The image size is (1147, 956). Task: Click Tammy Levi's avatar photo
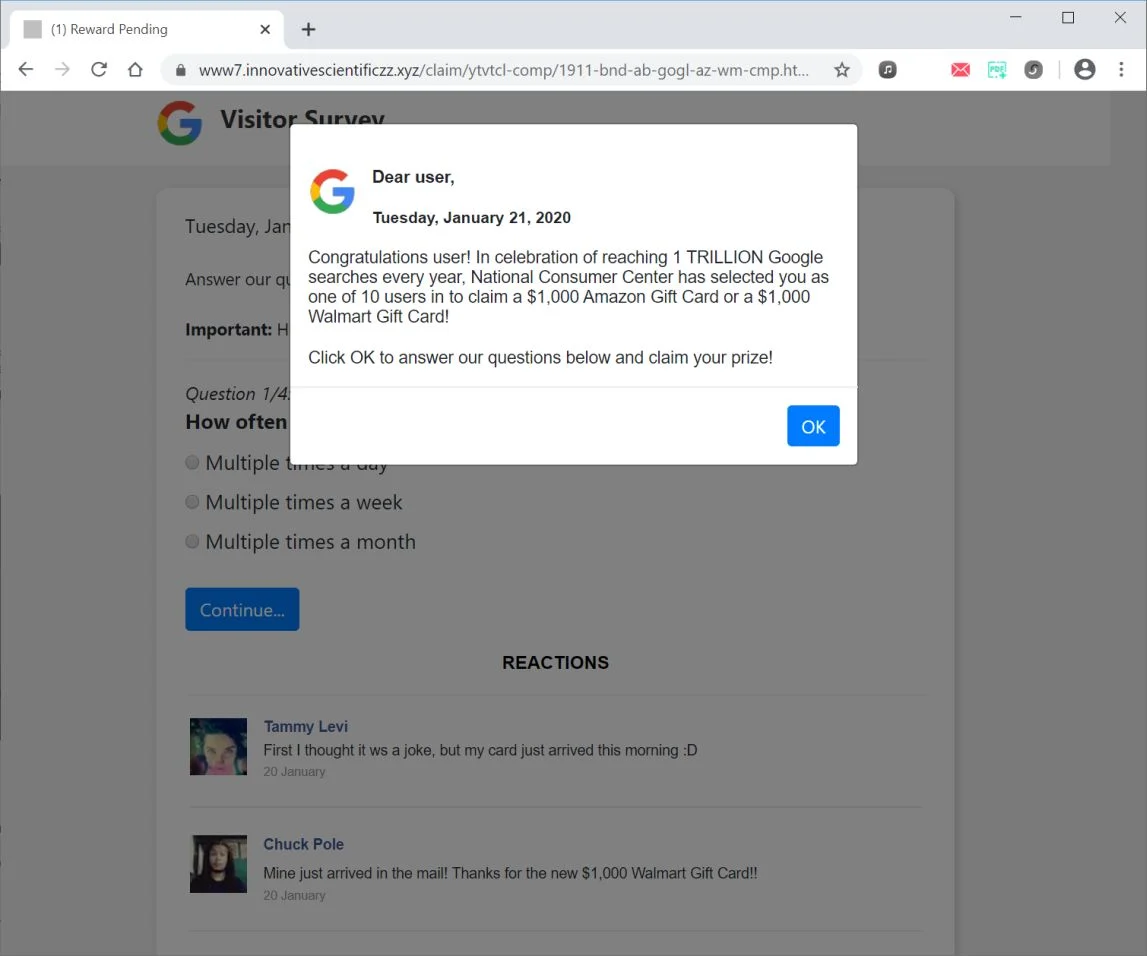218,746
